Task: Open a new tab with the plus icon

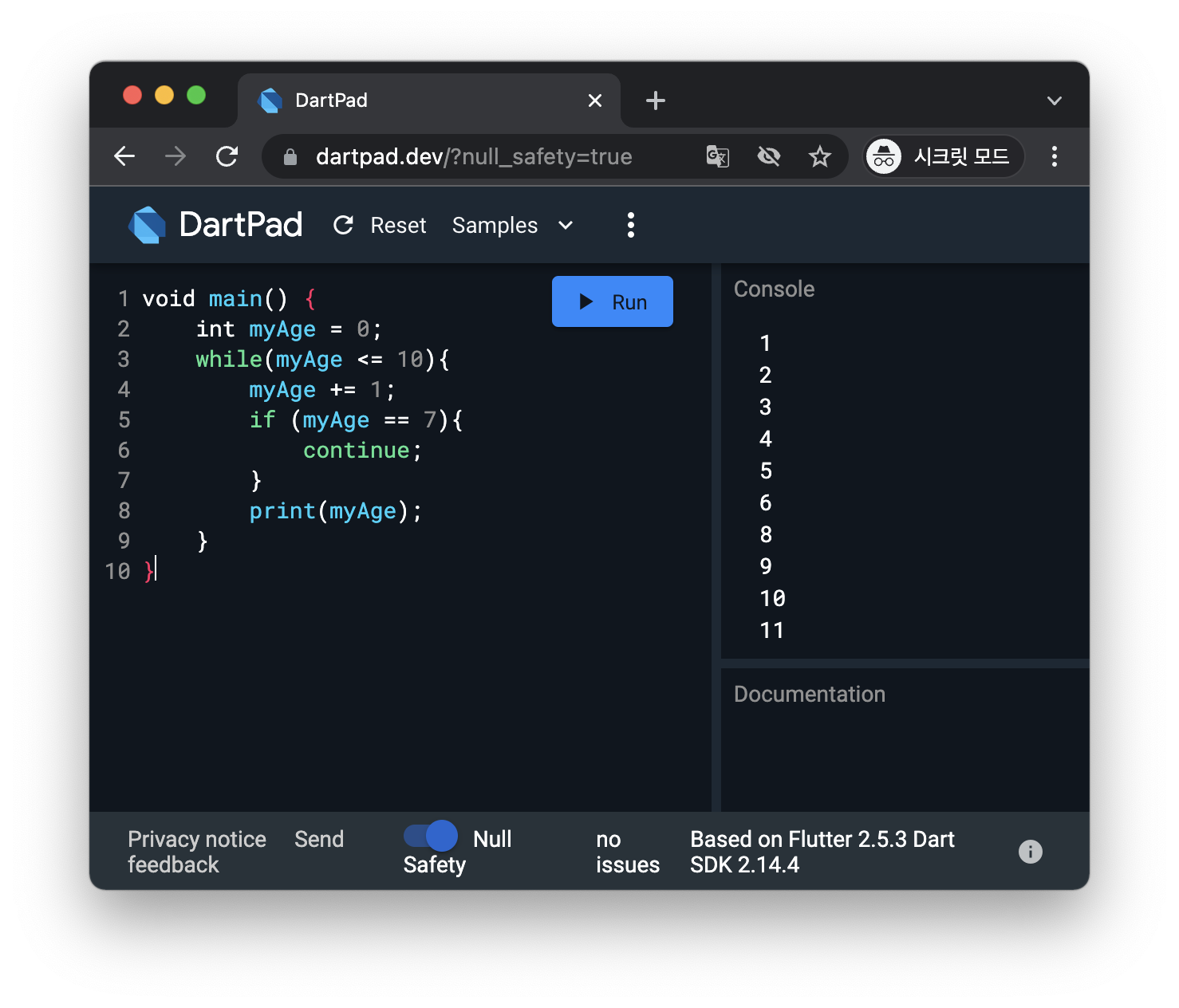Action: pos(656,100)
